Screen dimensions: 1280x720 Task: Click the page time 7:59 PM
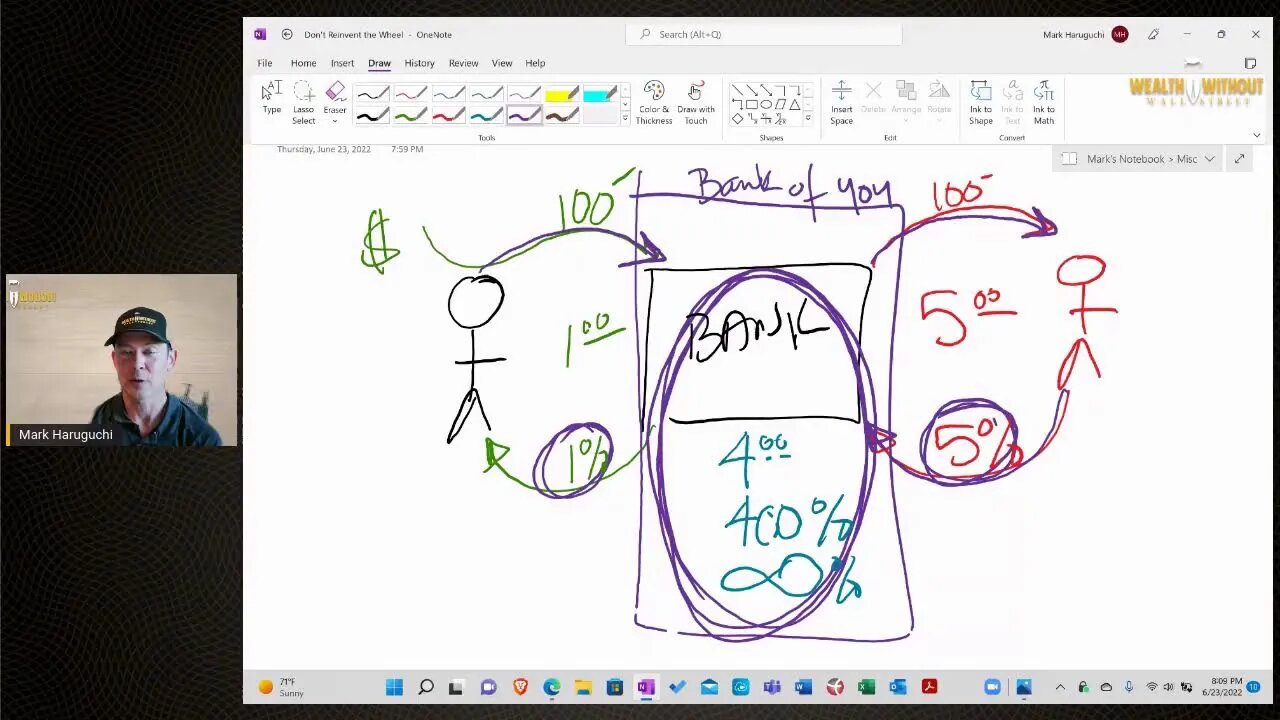[x=406, y=149]
